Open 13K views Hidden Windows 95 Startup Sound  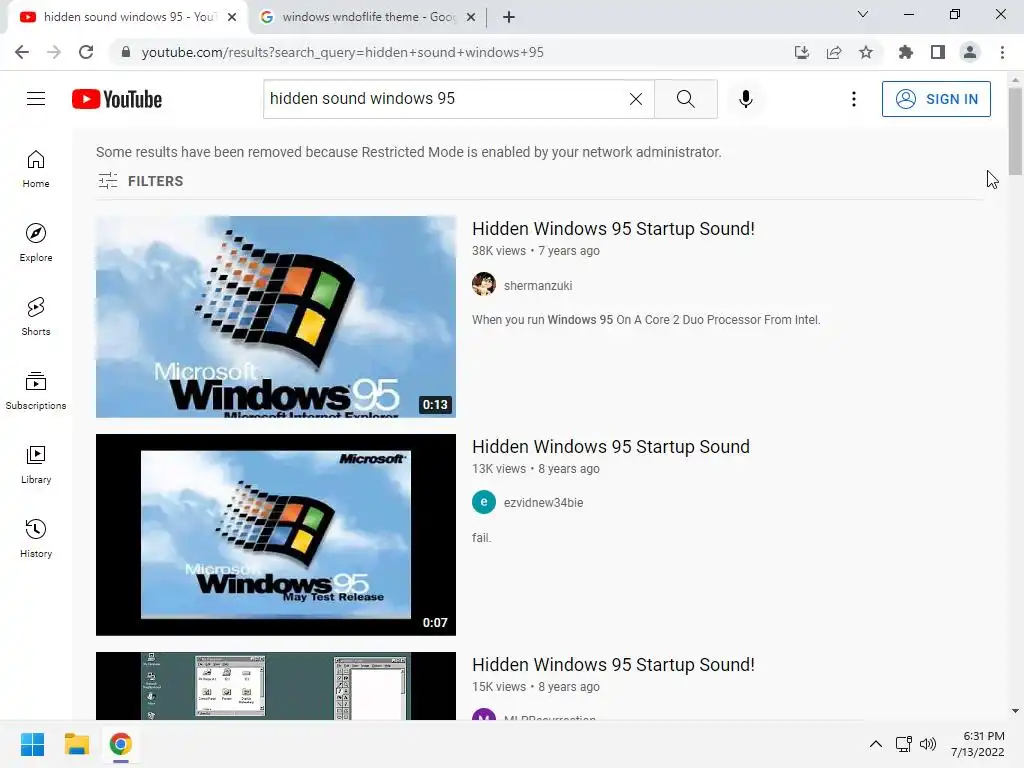611,447
